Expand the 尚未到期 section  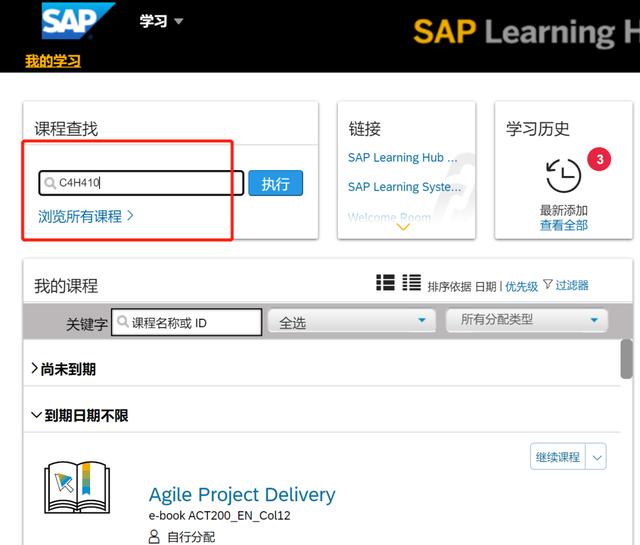(x=64, y=369)
